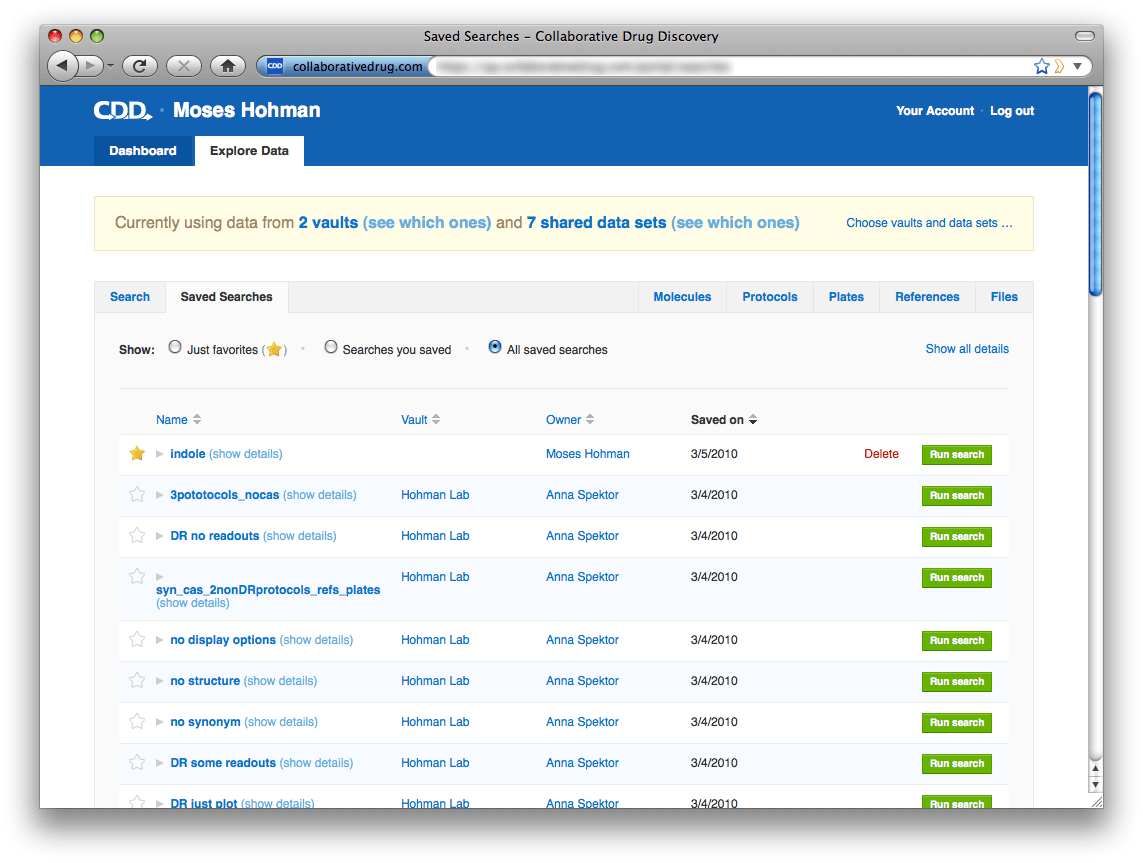Sort by Vault column arrows
This screenshot has width=1143, height=863.
coord(436,419)
